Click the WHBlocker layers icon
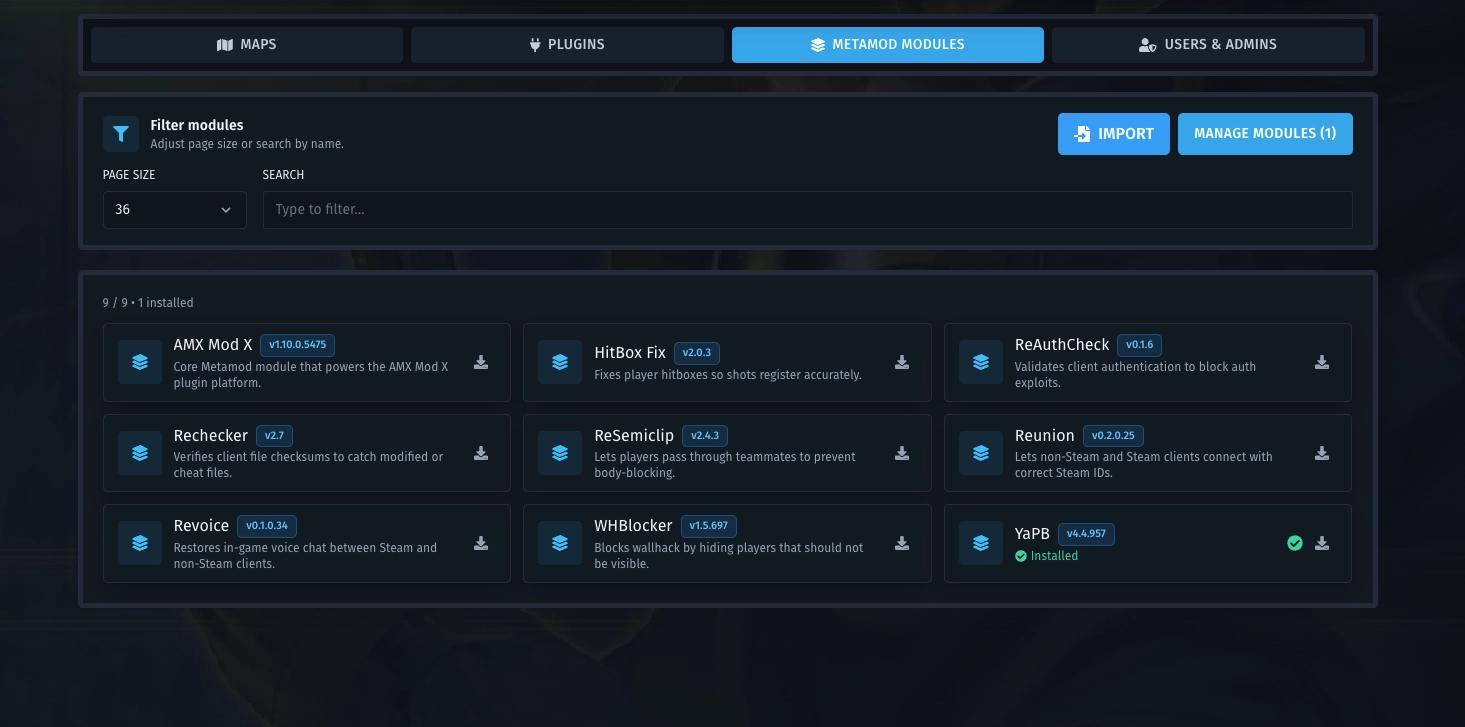The height and width of the screenshot is (727, 1465). pos(560,543)
